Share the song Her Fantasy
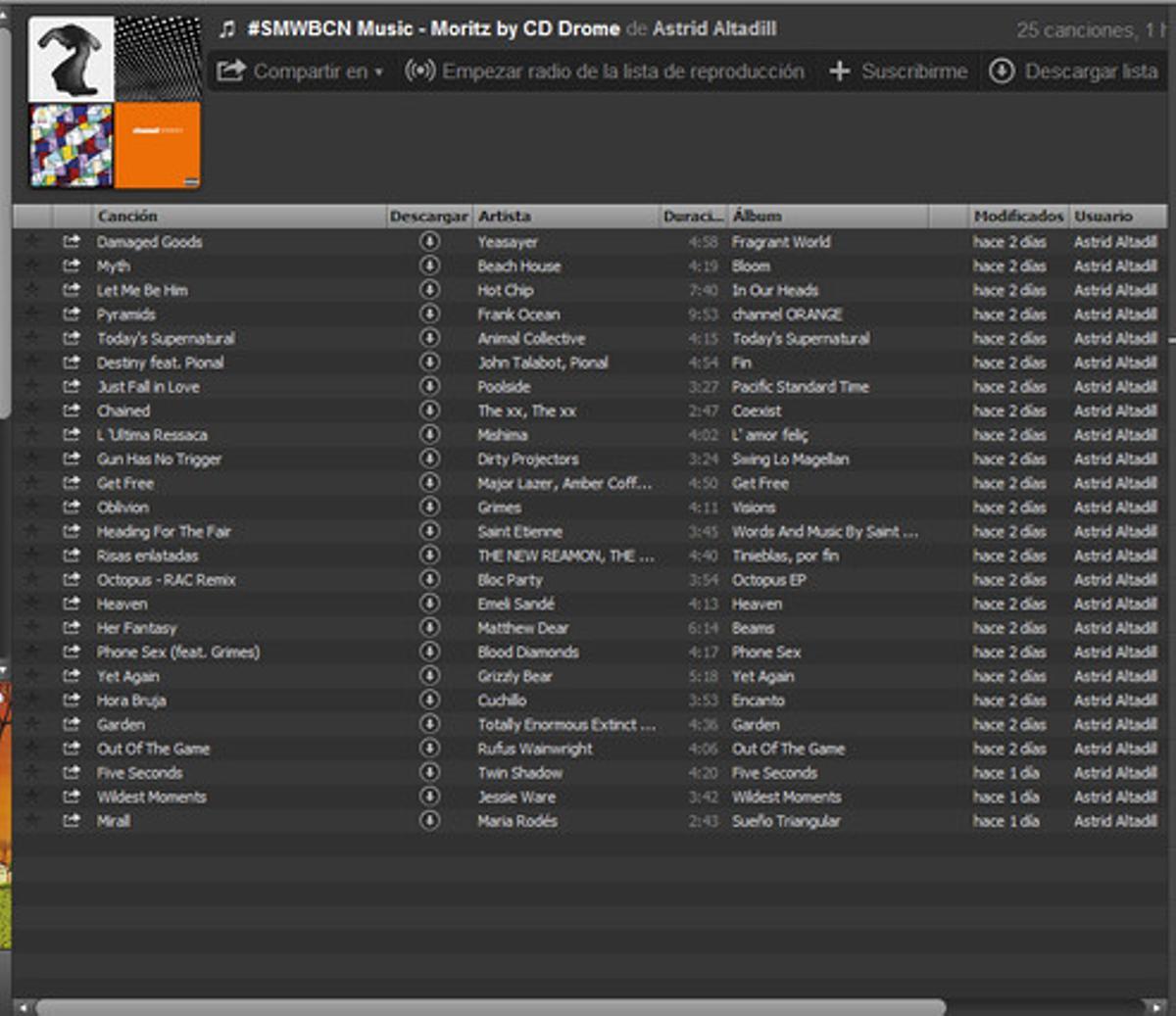This screenshot has width=1176, height=1016. [72, 627]
